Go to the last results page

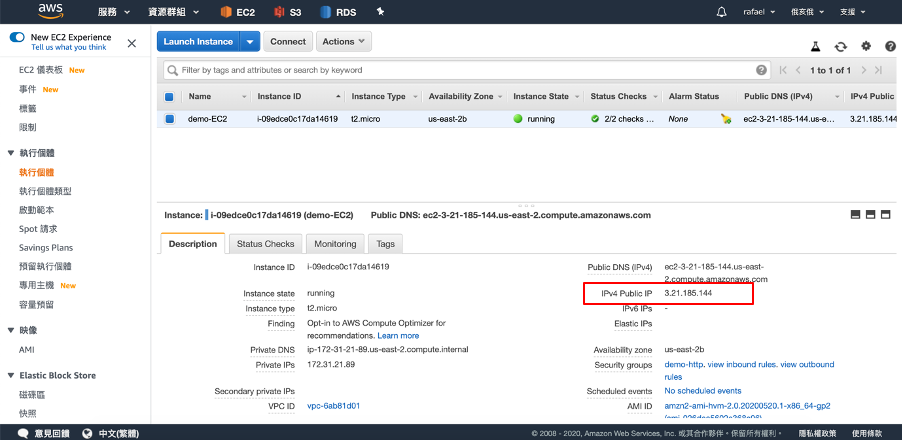[x=878, y=70]
